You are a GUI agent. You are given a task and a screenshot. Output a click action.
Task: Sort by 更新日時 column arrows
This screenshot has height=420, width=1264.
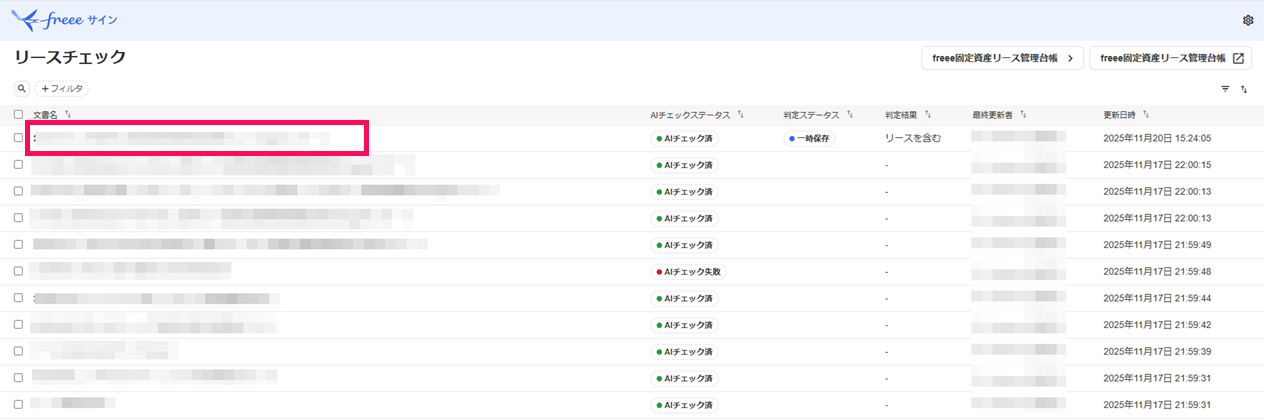pyautogui.click(x=1146, y=115)
